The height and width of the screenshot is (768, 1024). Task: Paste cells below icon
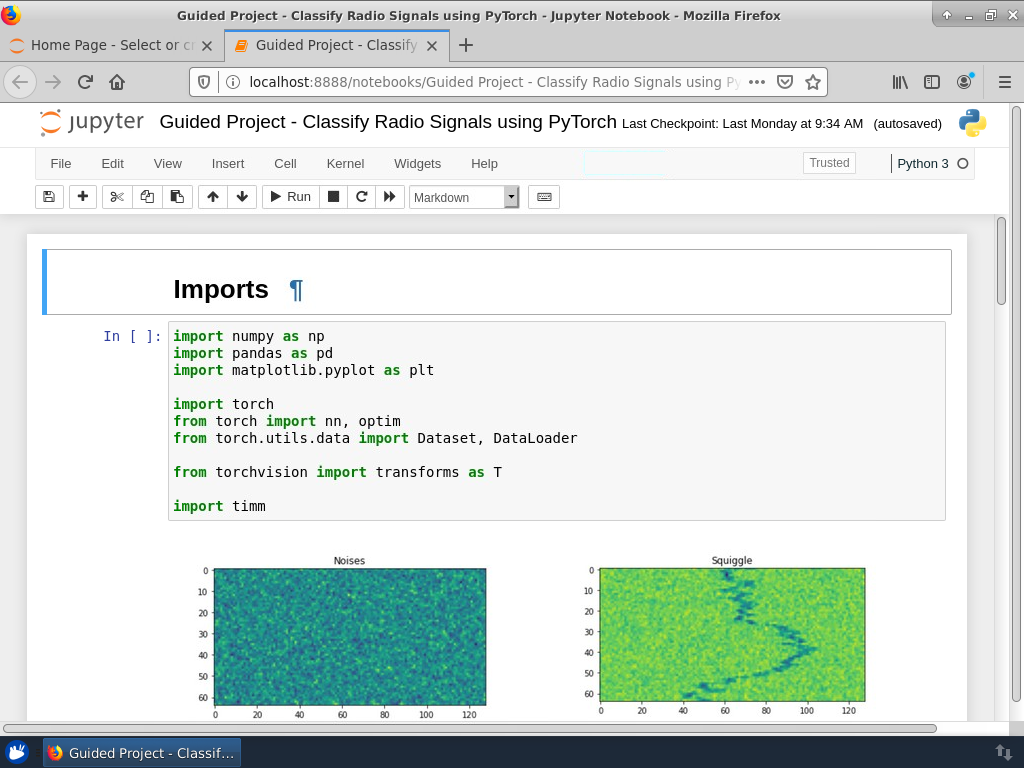tap(177, 197)
